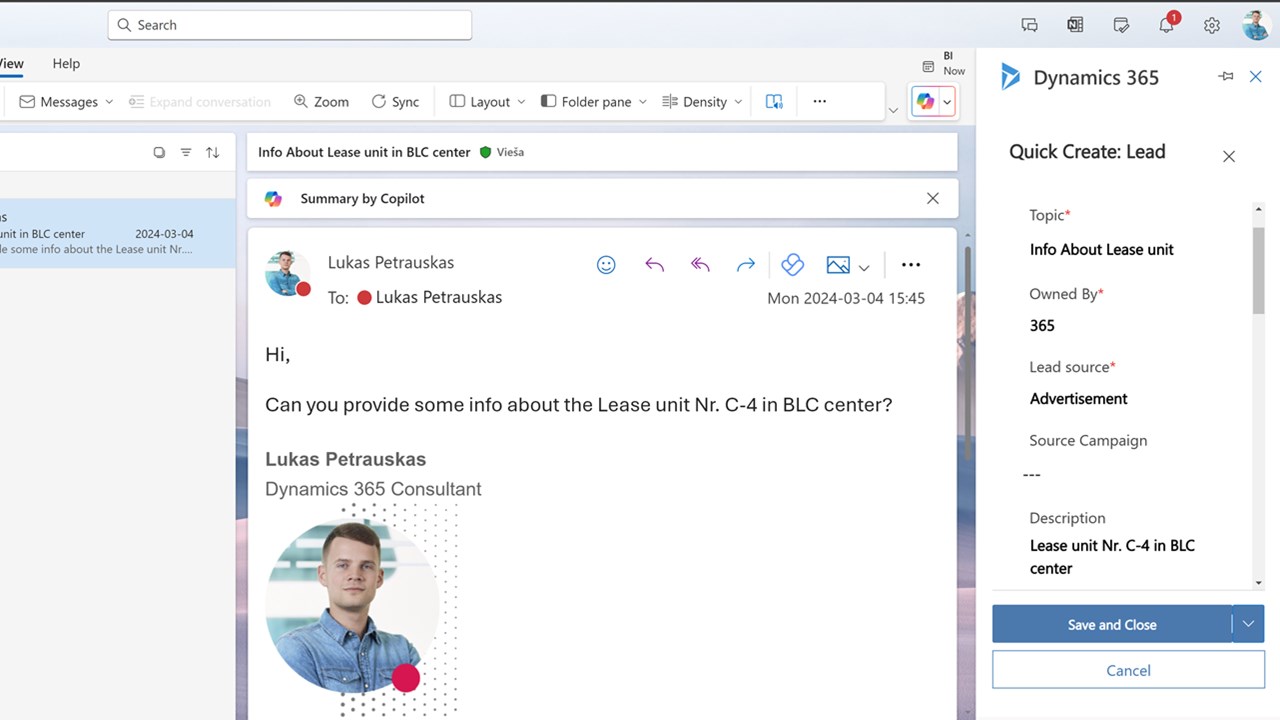Click the Immersive Reader icon in the ribbon
The width and height of the screenshot is (1280, 720).
774,101
